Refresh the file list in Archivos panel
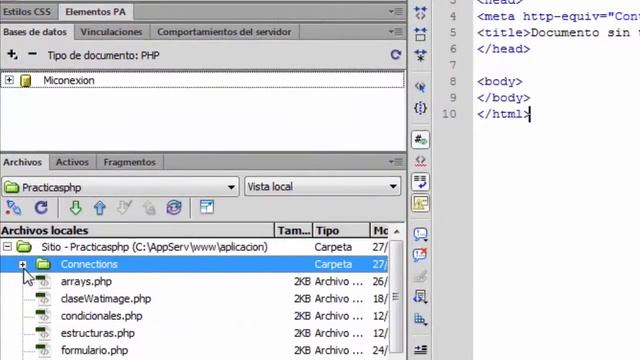Image resolution: width=640 pixels, height=360 pixels. click(41, 208)
